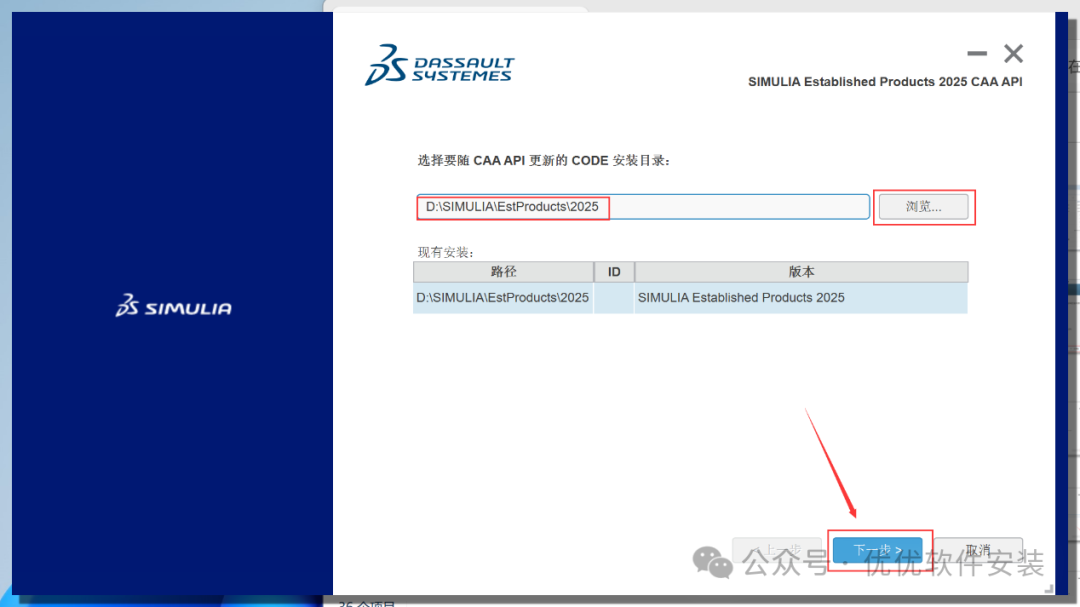Click the empty ID cell in install row
The height and width of the screenshot is (607, 1080).
pos(614,298)
